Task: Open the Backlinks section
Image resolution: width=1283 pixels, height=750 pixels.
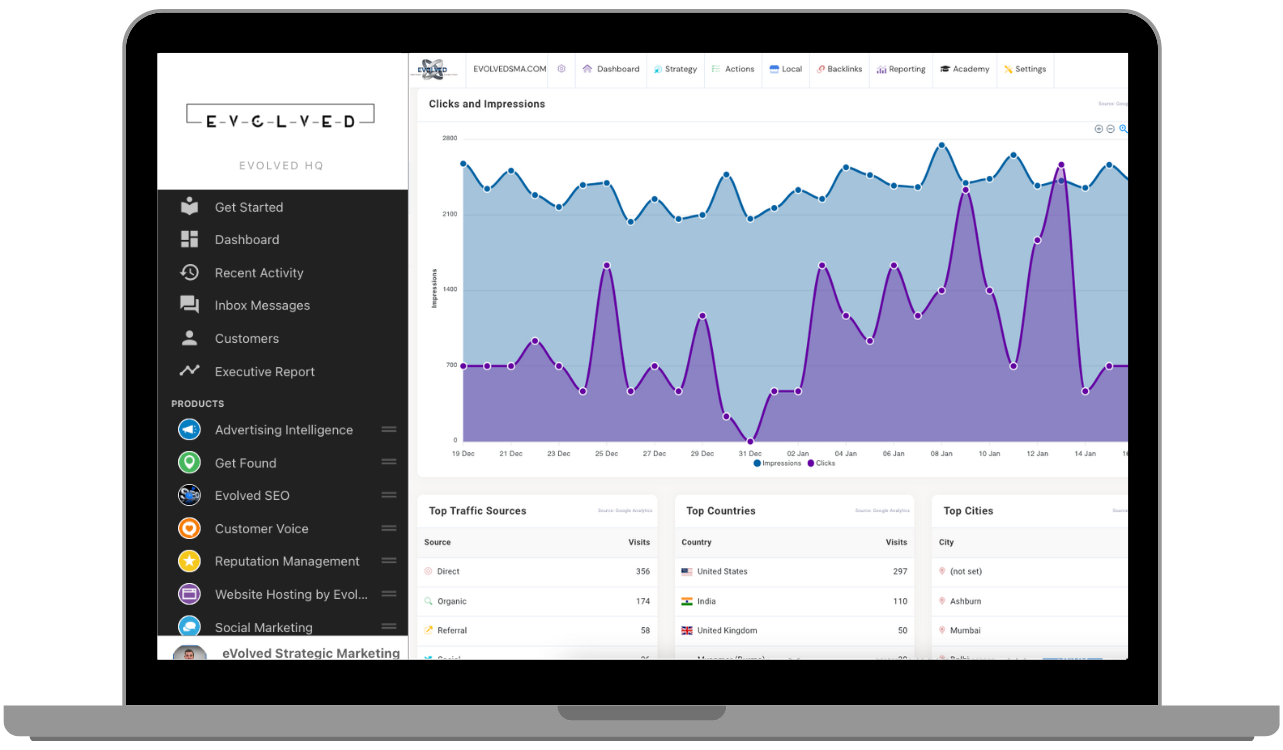Action: (840, 69)
